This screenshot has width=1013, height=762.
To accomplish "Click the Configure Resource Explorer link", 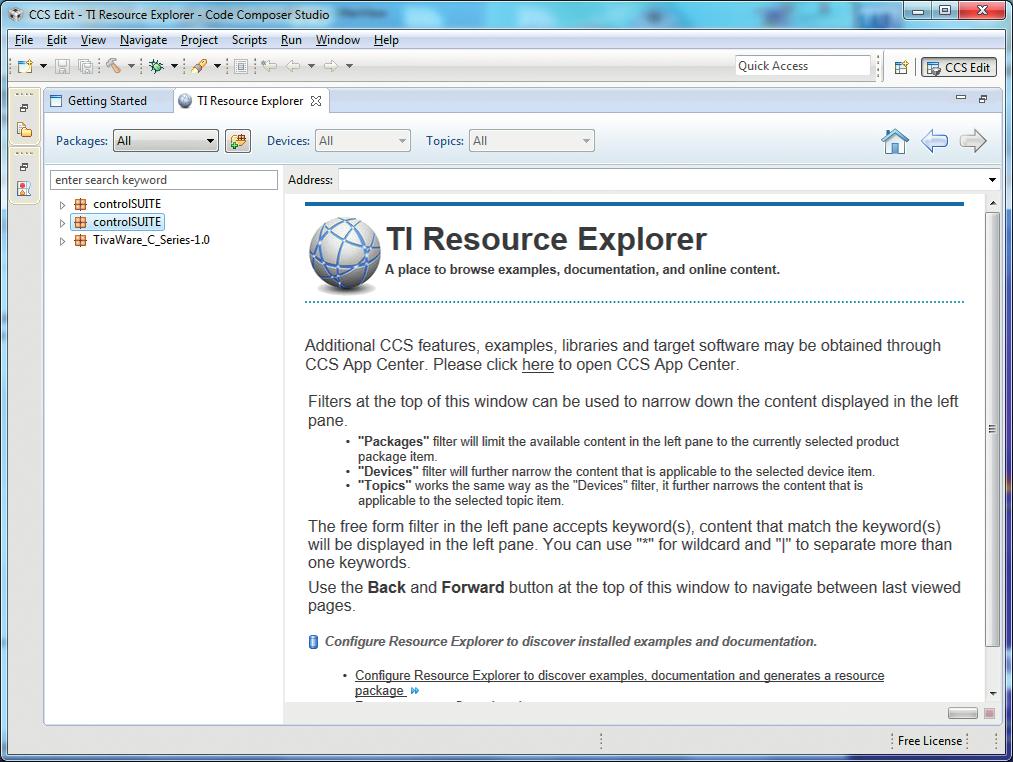I will click(x=619, y=683).
